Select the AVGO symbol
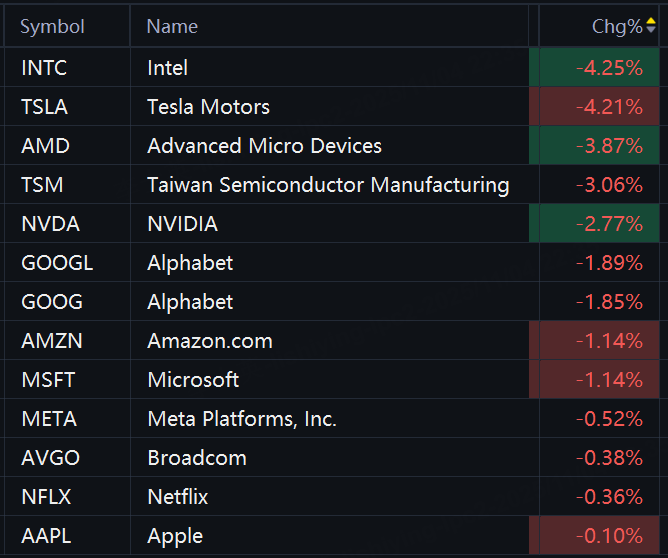 click(x=50, y=458)
